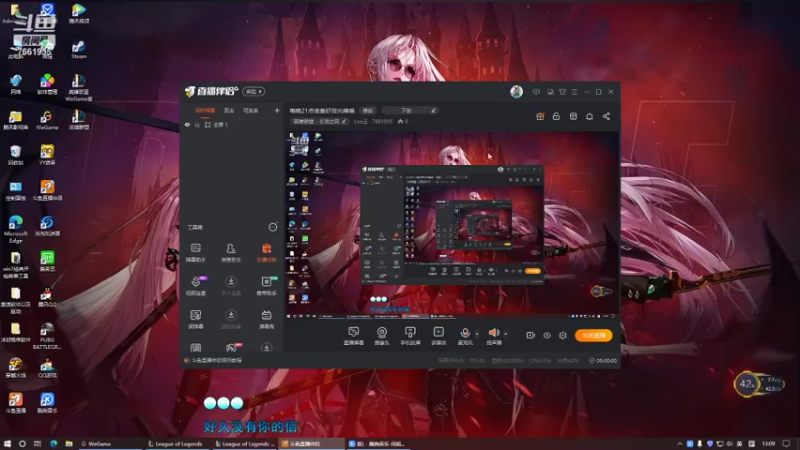Open the tool with the green badge
Viewport: 800px width, 450px height.
[266, 286]
